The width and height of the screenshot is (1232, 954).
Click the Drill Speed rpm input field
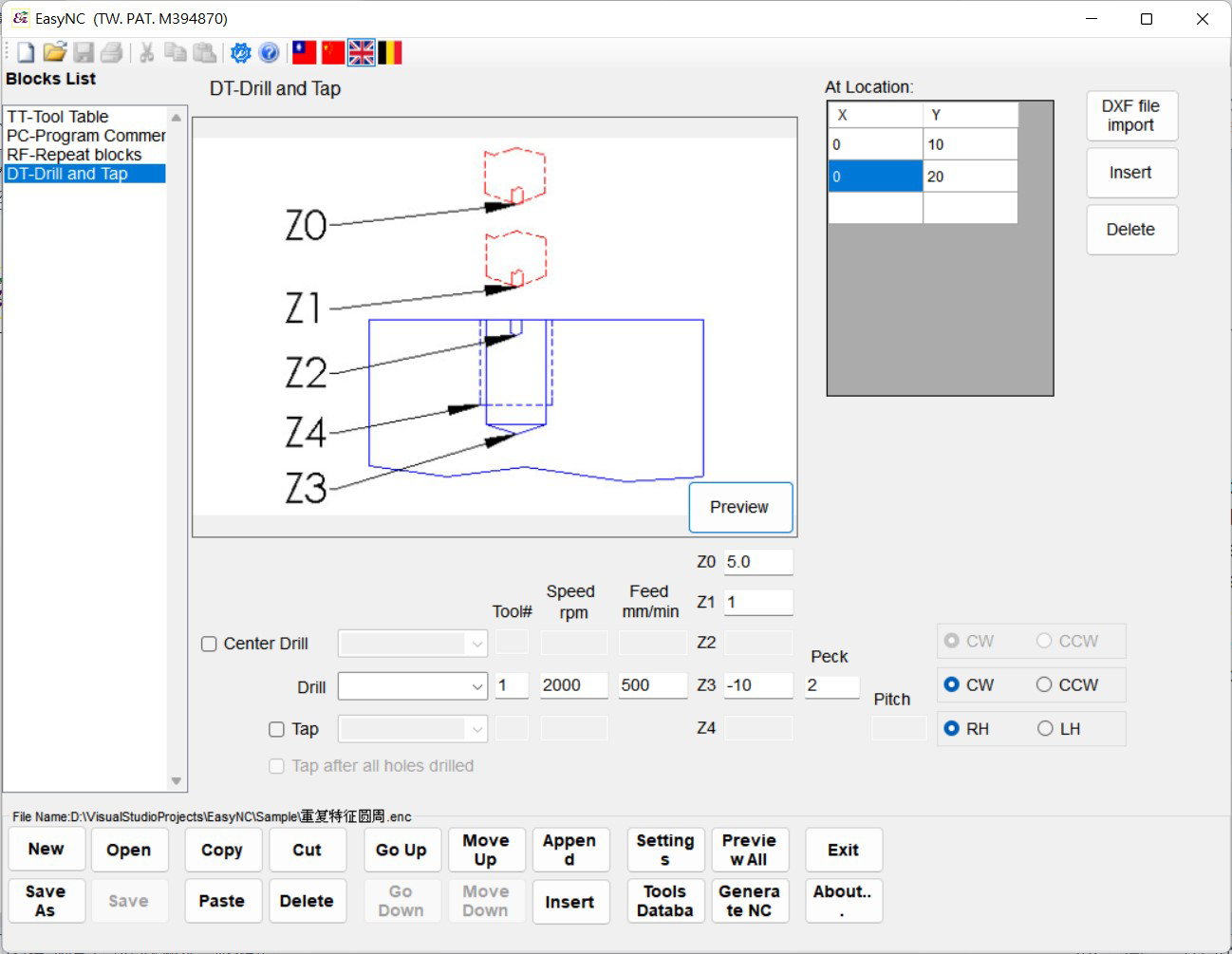tap(574, 685)
